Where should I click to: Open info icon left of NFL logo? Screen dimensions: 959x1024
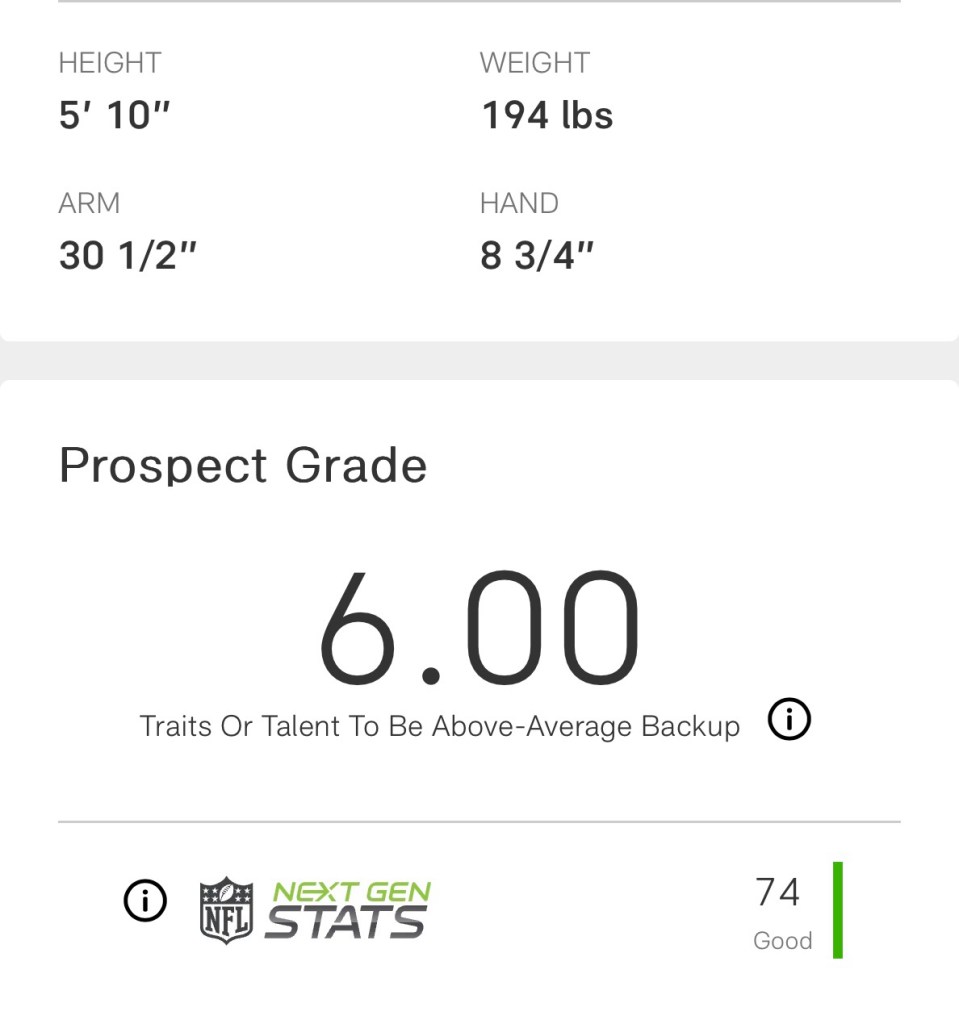coord(145,901)
